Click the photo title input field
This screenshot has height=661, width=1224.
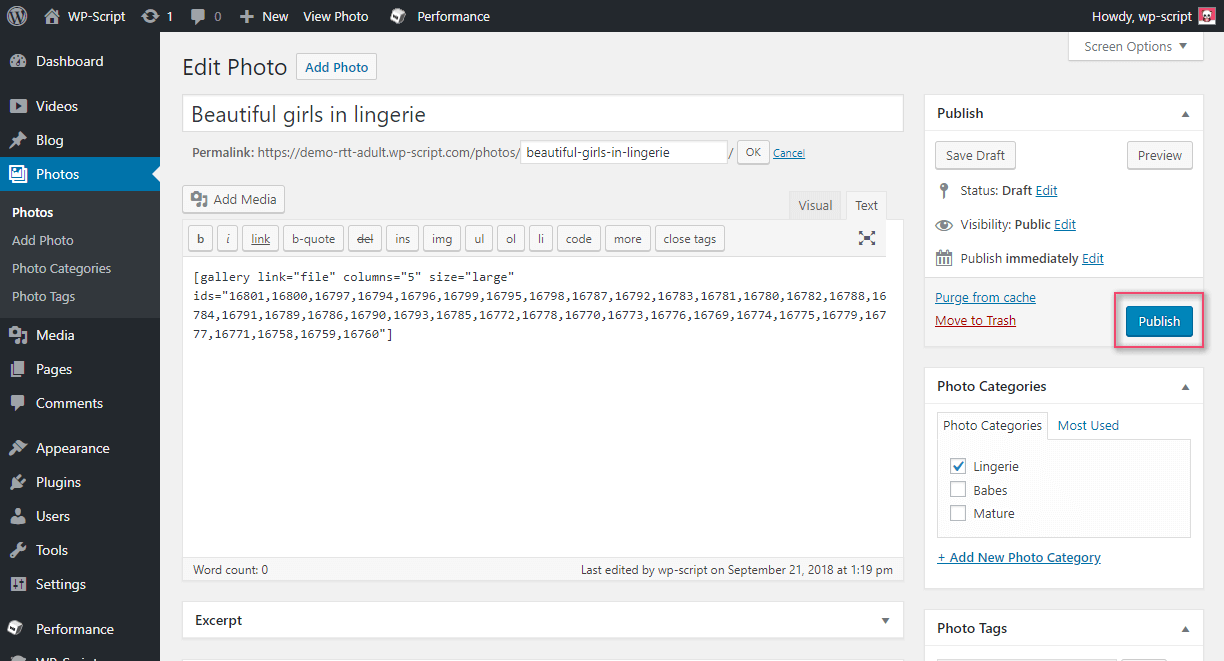click(x=542, y=114)
